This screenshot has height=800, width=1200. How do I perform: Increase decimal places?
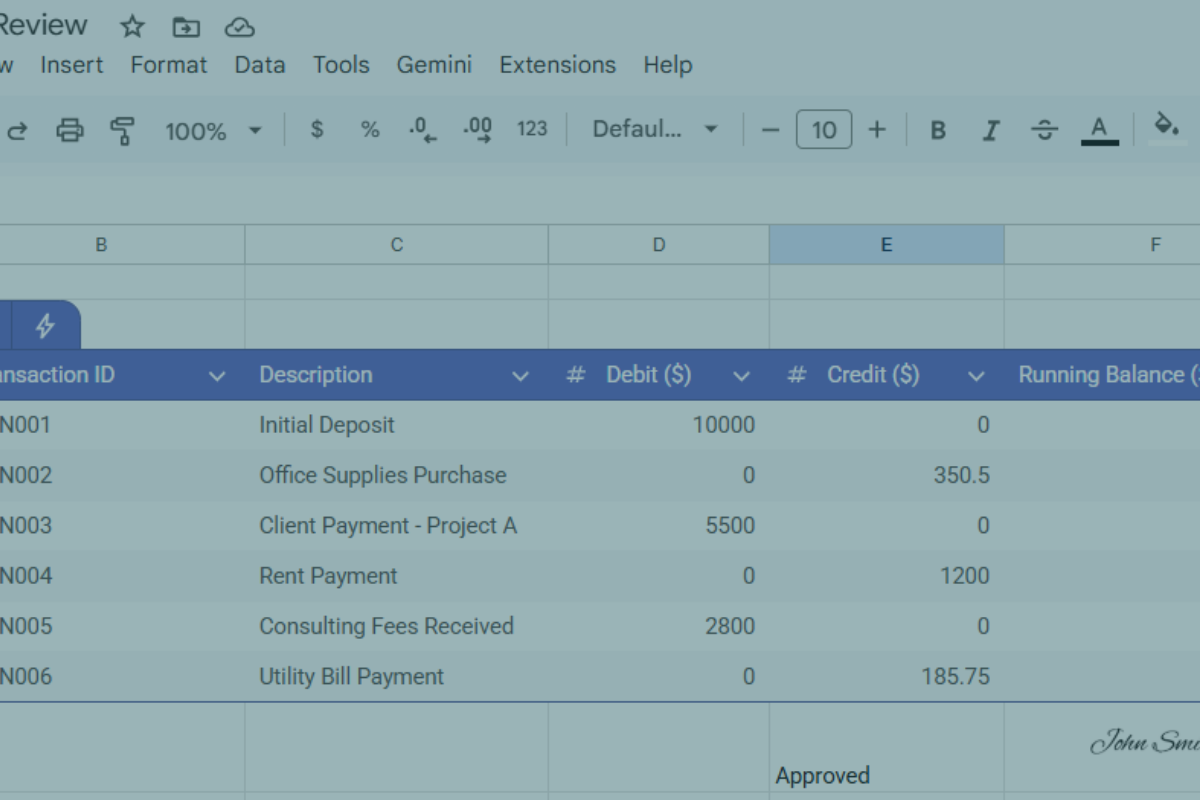tap(477, 130)
